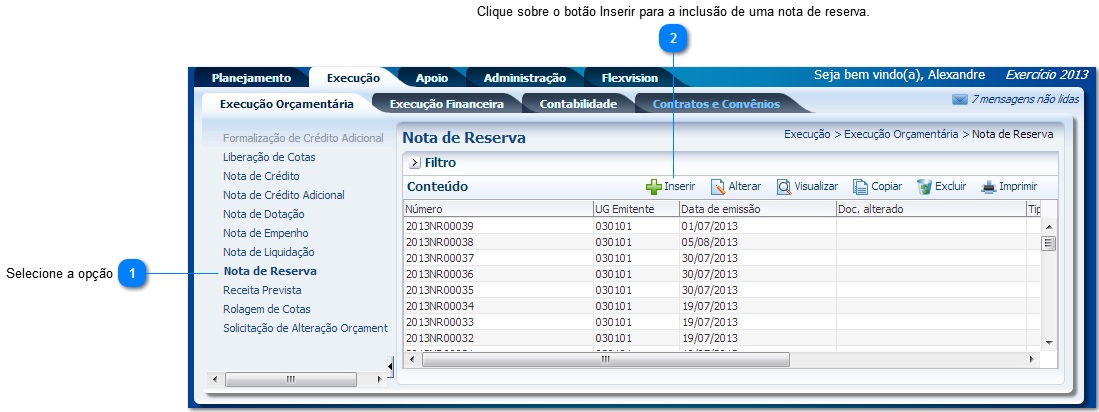Click the sidebar's horizontal scrollbar thumb
This screenshot has height=412, width=1099.
(290, 379)
